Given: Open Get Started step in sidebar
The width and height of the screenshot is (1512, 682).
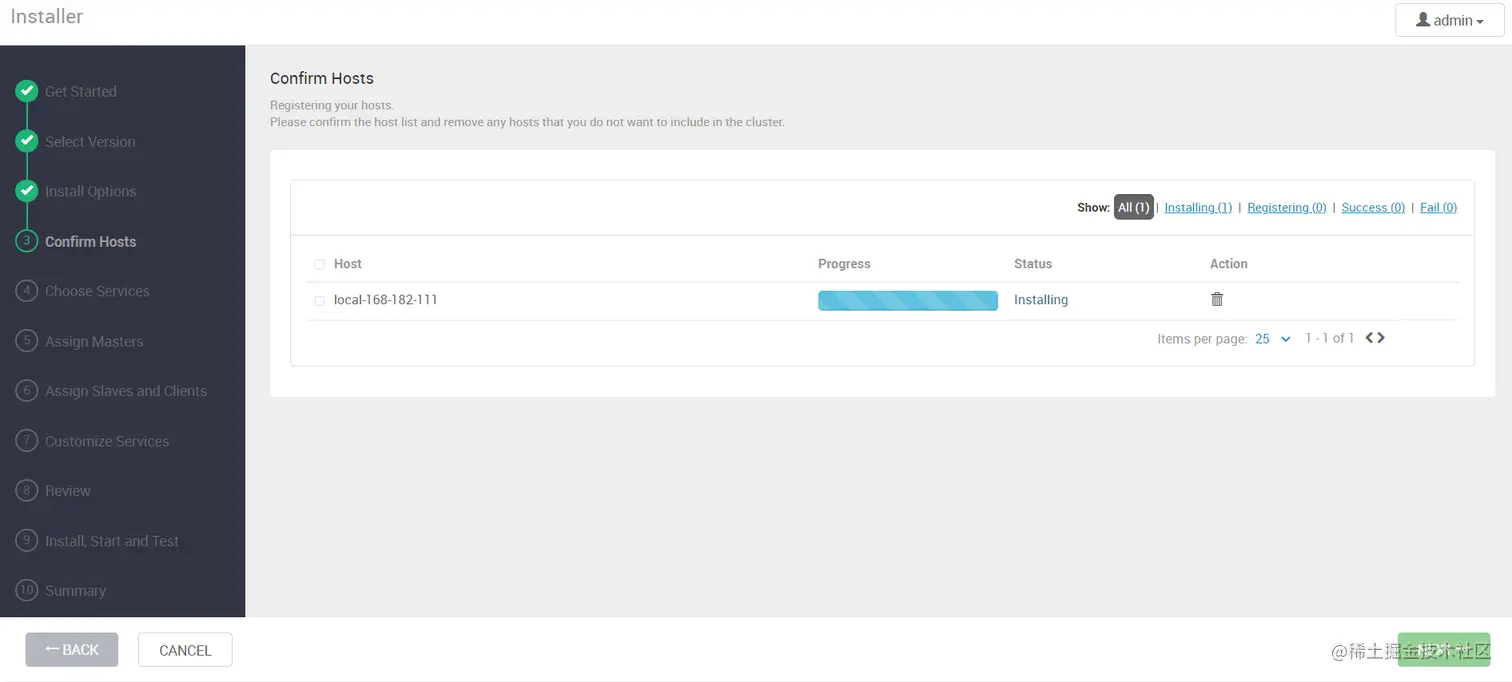Looking at the screenshot, I should (81, 91).
